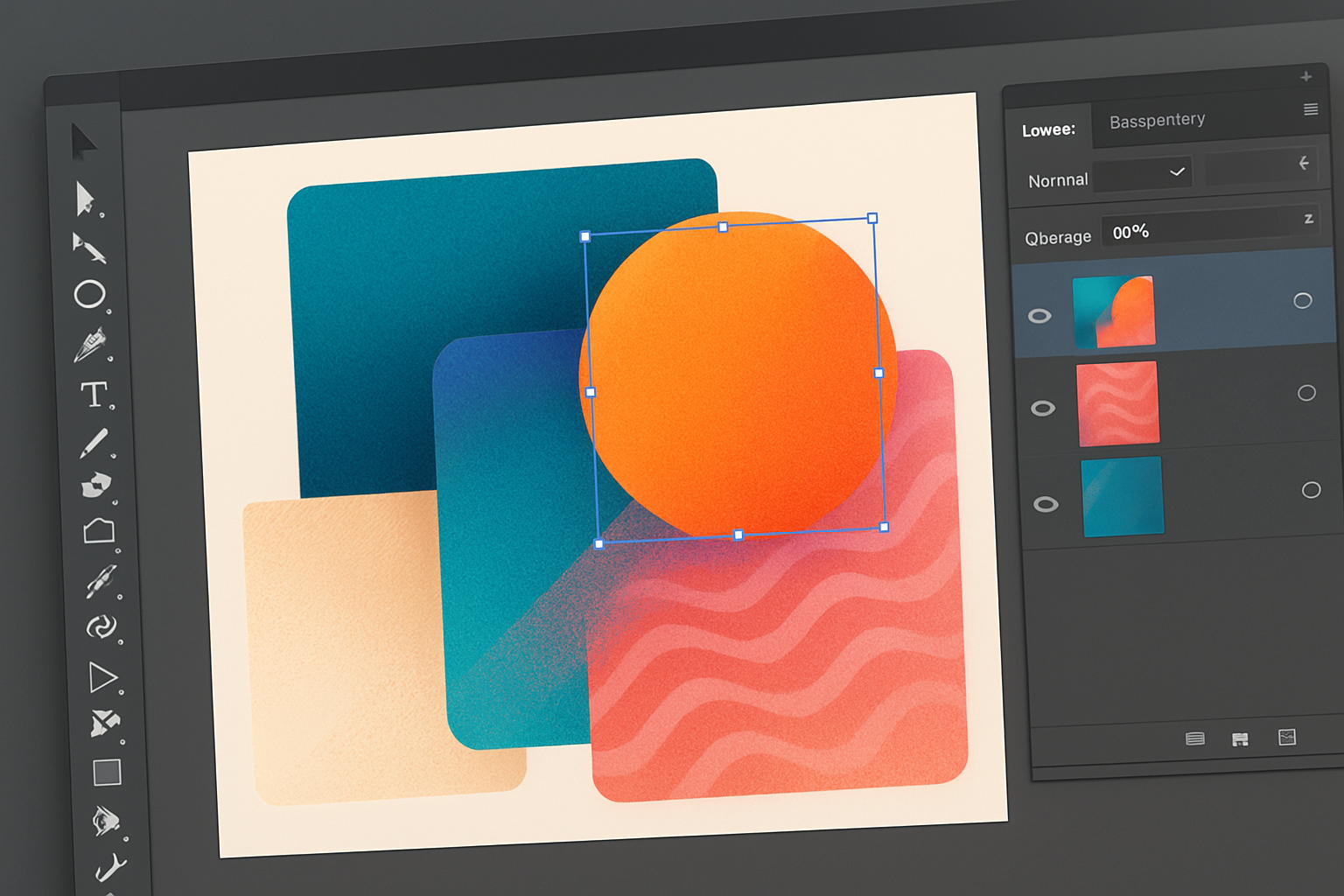The image size is (1344, 896).
Task: Click the bottom-center selection handle
Action: pyautogui.click(x=738, y=535)
